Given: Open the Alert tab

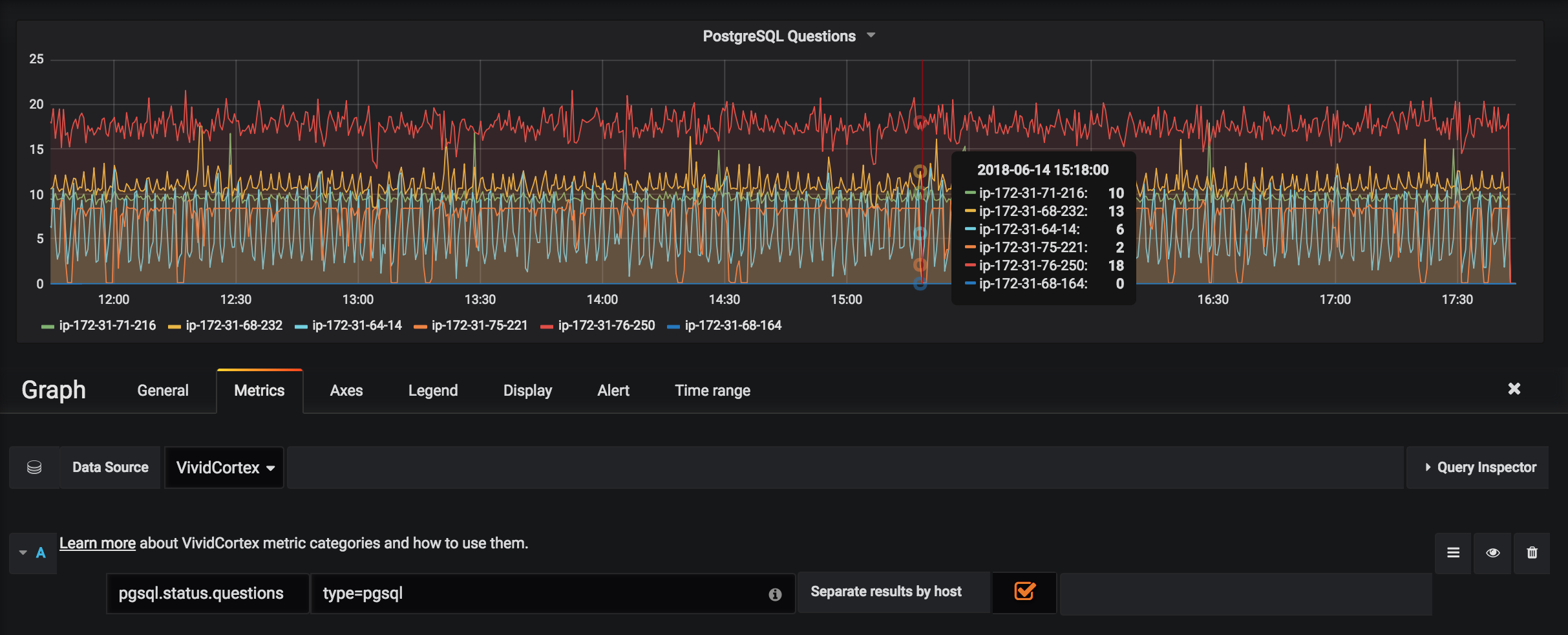Looking at the screenshot, I should click(613, 391).
